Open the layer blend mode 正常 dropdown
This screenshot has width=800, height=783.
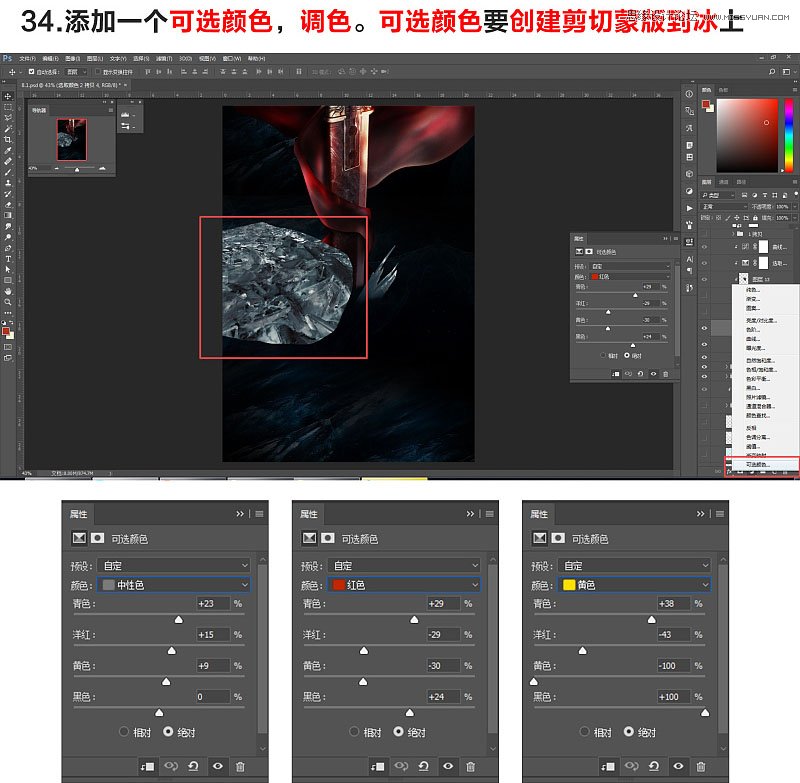pyautogui.click(x=724, y=207)
